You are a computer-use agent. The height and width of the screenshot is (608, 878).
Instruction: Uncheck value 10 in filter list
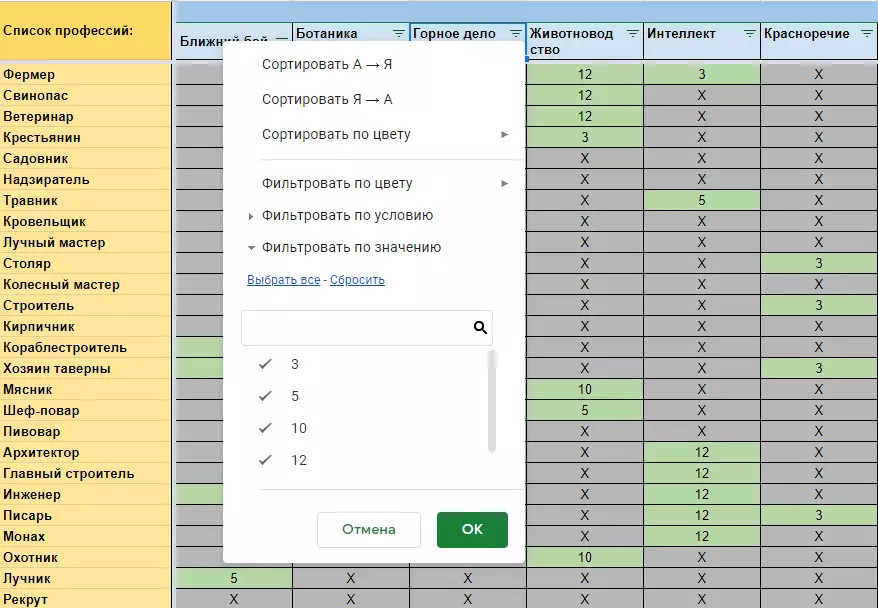tap(265, 428)
